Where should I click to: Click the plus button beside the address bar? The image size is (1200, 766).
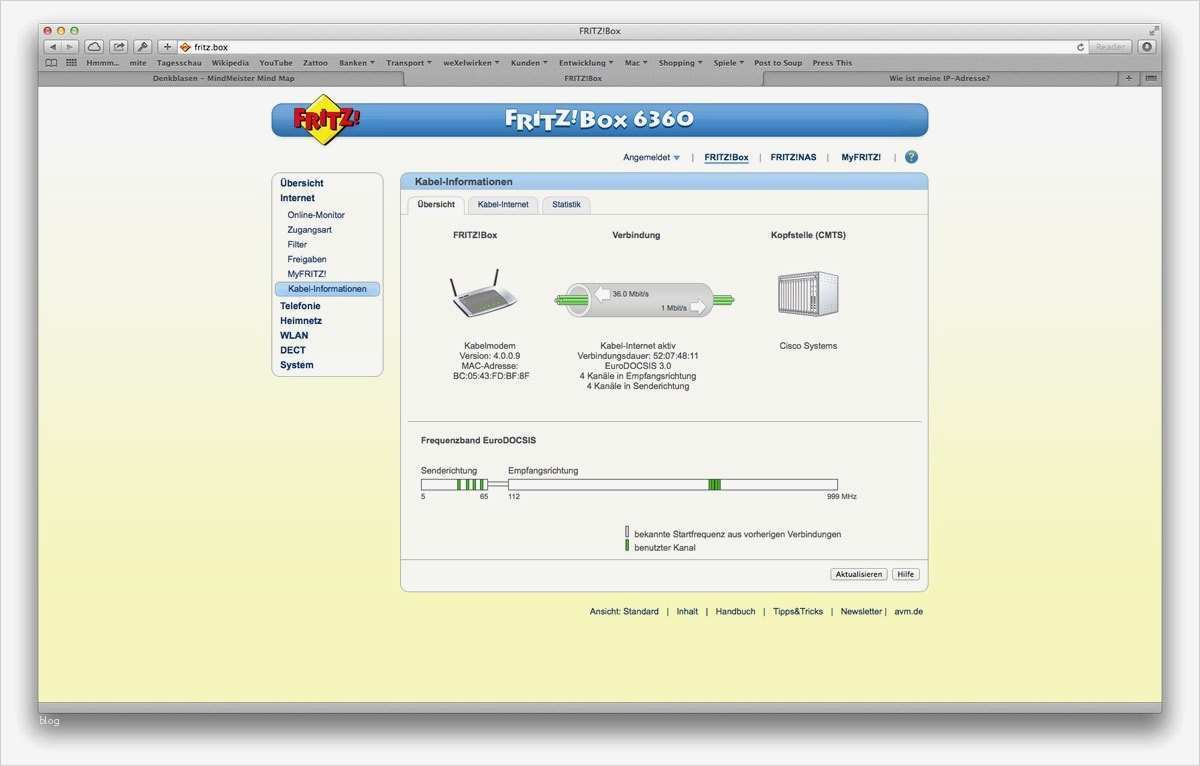[167, 47]
